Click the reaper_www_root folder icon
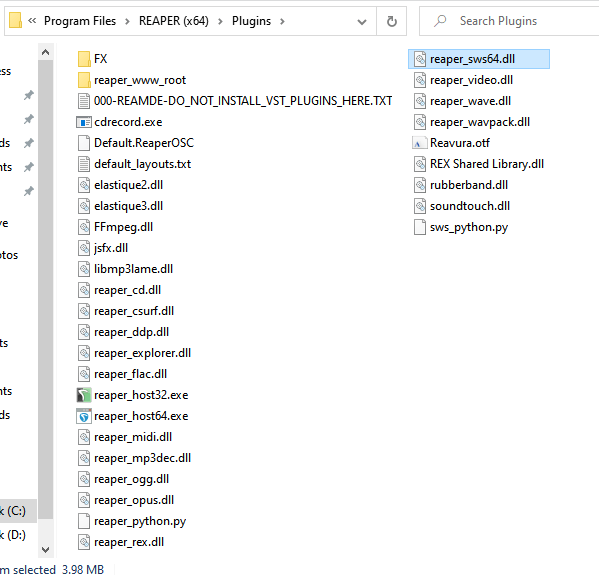 (84, 80)
